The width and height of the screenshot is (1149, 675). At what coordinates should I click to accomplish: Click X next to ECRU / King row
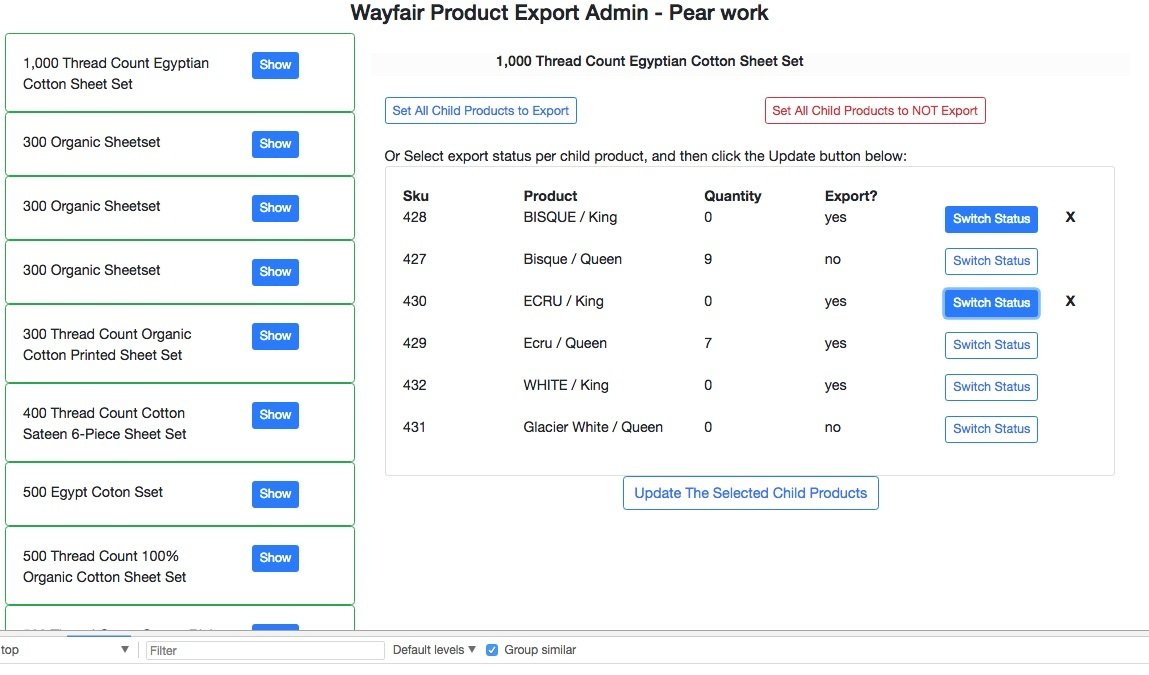[x=1070, y=302]
